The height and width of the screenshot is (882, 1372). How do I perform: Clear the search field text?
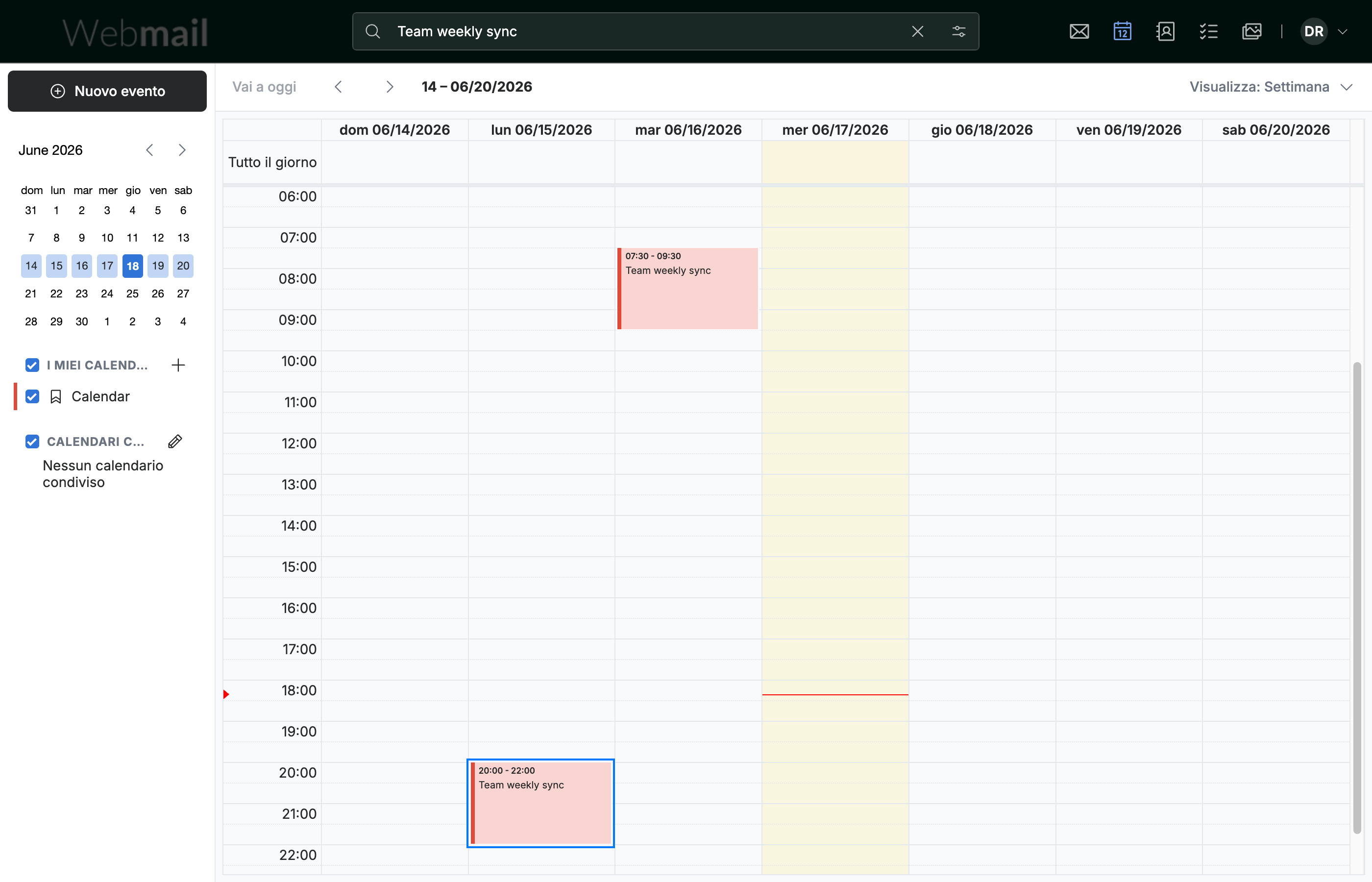tap(917, 31)
